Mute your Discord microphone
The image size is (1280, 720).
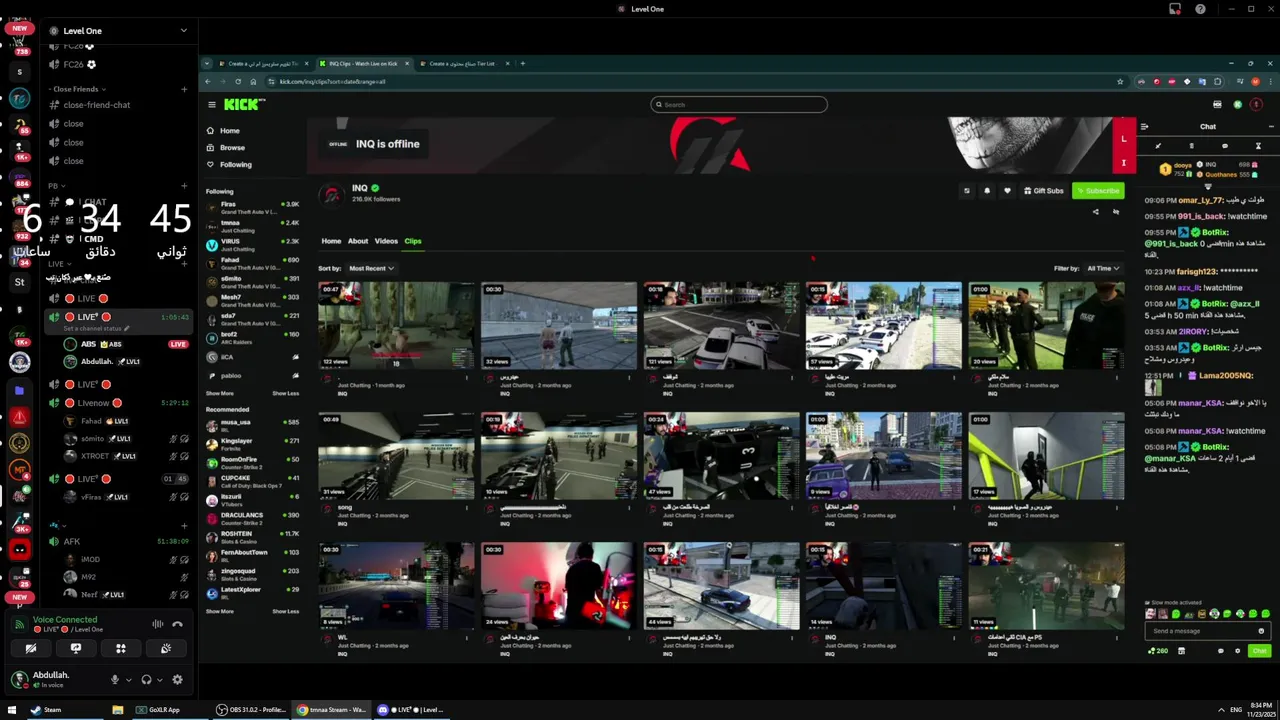114,680
